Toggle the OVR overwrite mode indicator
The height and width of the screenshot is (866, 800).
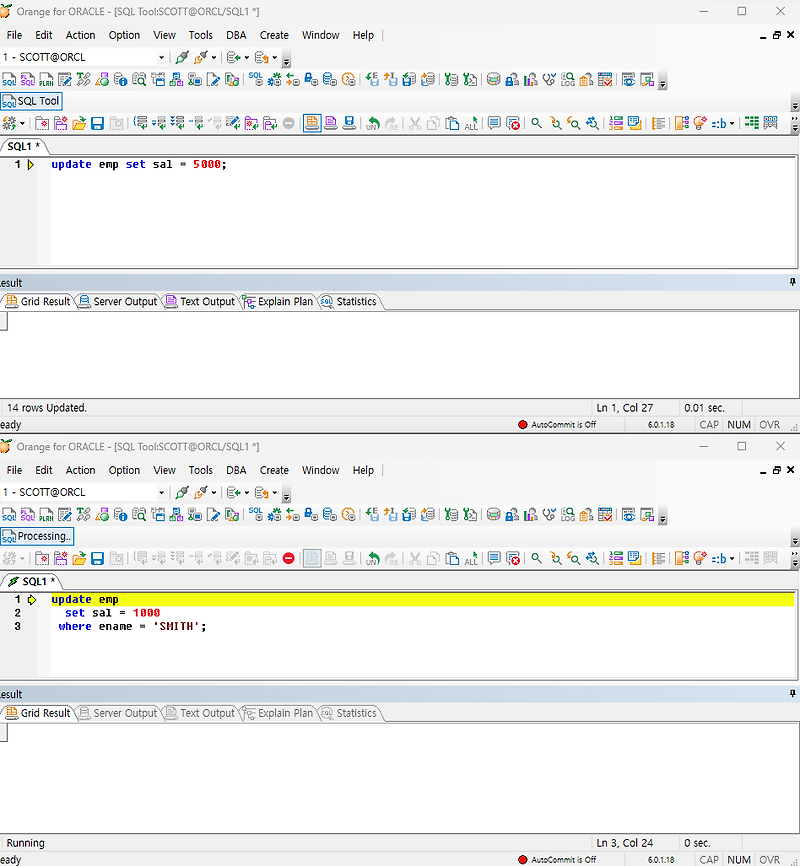pyautogui.click(x=770, y=424)
